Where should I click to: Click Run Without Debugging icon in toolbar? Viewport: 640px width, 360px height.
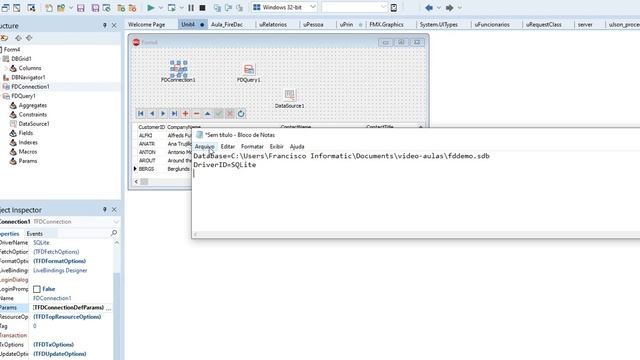pyautogui.click(x=172, y=7)
